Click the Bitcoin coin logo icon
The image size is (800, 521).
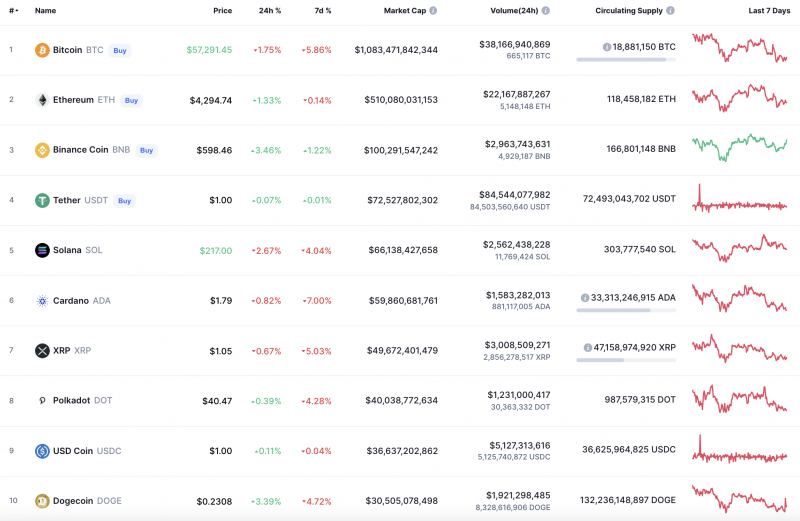[x=42, y=50]
